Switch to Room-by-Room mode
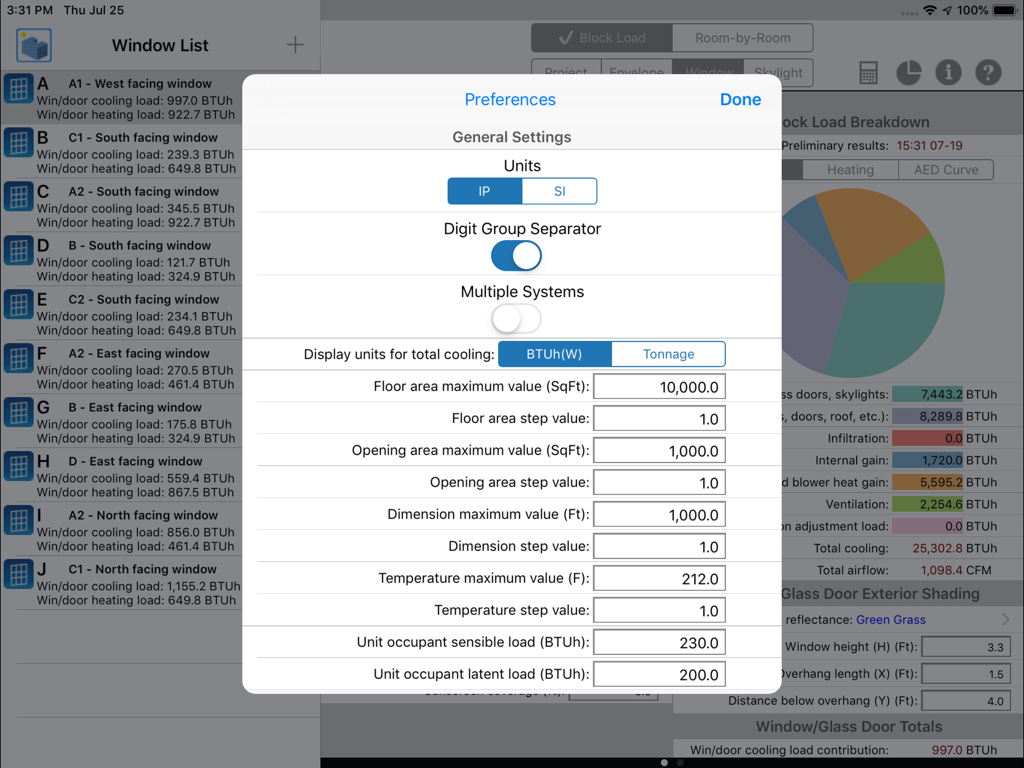Viewport: 1024px width, 768px height. [x=744, y=37]
